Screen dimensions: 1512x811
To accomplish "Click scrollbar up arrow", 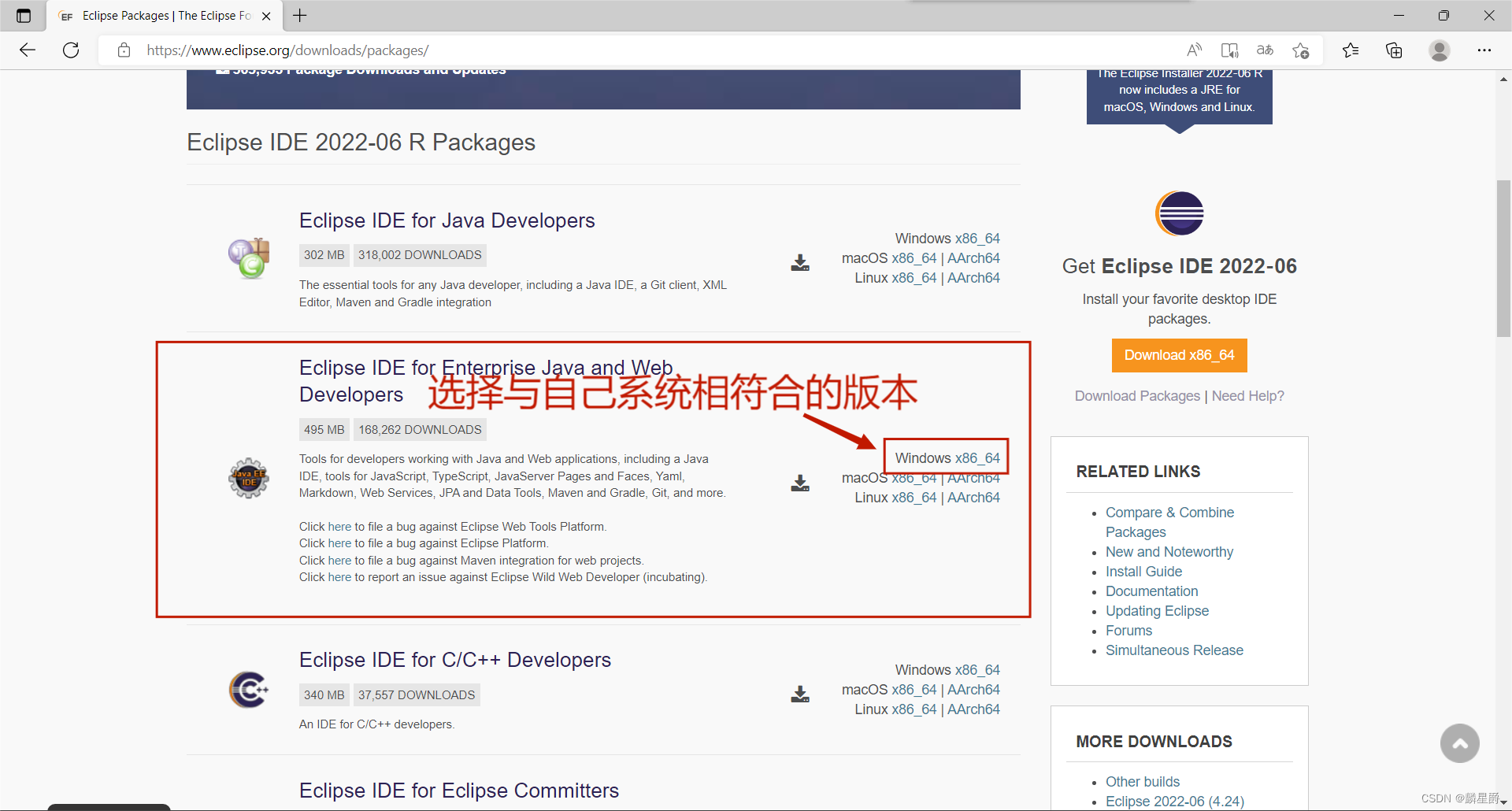I will [x=1503, y=79].
